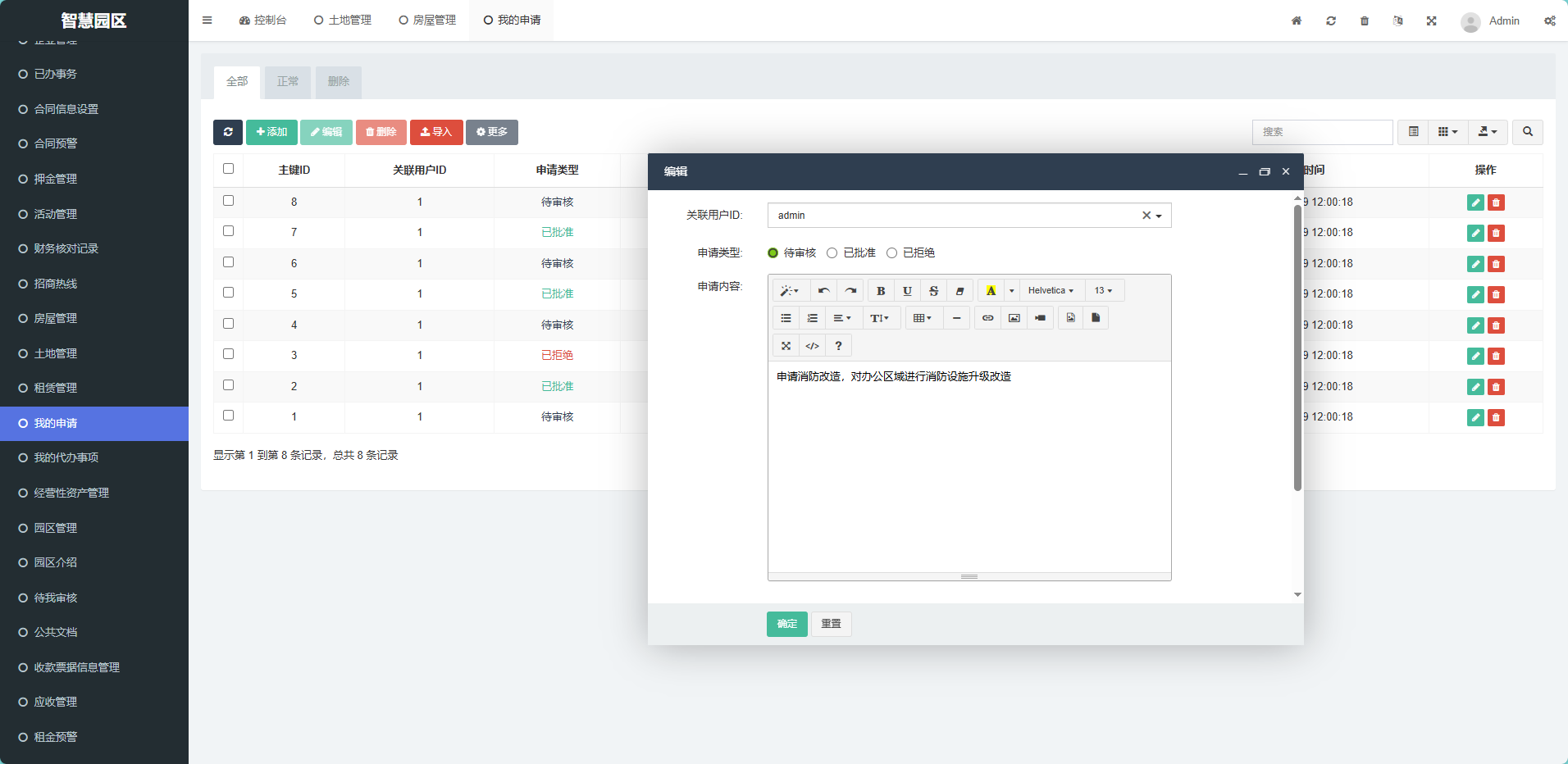Check the box for row with ID 8
The image size is (1568, 764).
click(x=229, y=201)
